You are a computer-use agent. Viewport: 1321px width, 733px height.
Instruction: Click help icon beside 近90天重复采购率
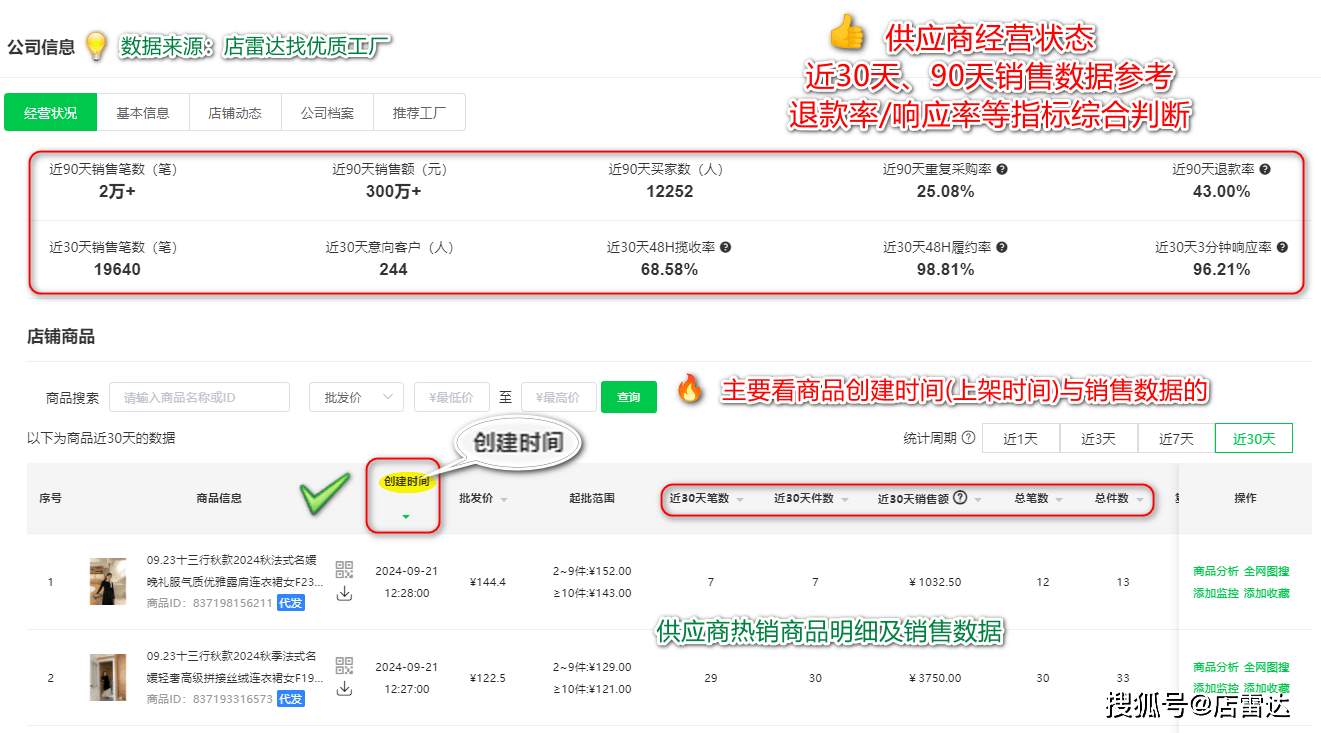click(x=1002, y=170)
